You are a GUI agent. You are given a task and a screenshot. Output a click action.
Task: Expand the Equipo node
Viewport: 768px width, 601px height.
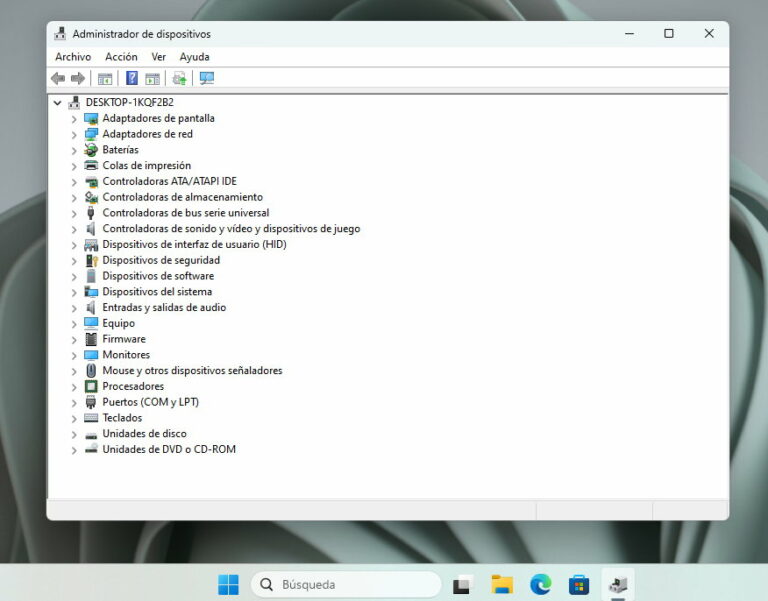74,324
